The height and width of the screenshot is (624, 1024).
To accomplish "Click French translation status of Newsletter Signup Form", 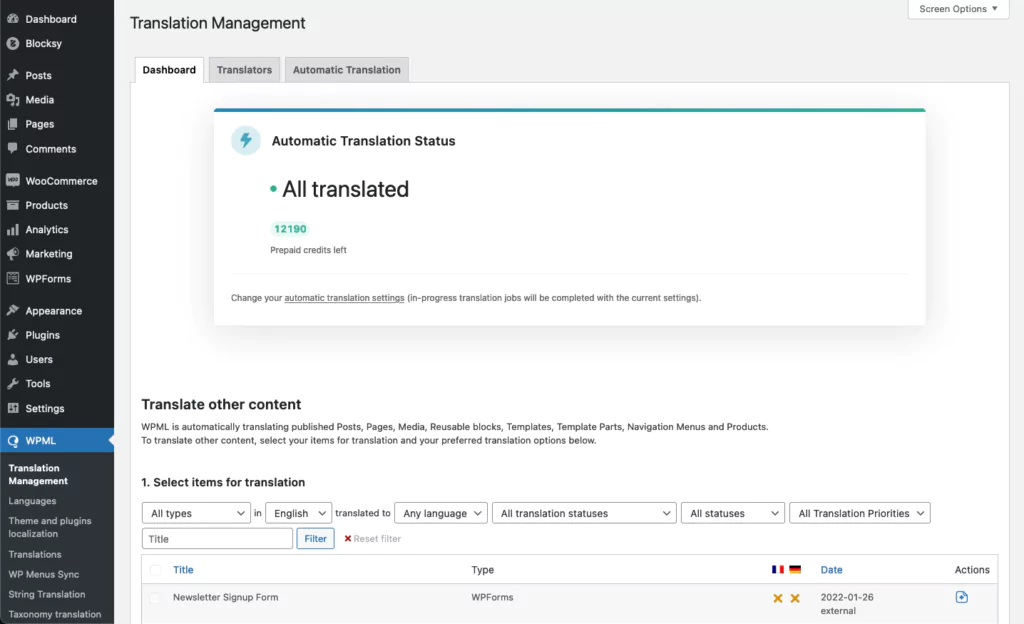I will coord(778,598).
